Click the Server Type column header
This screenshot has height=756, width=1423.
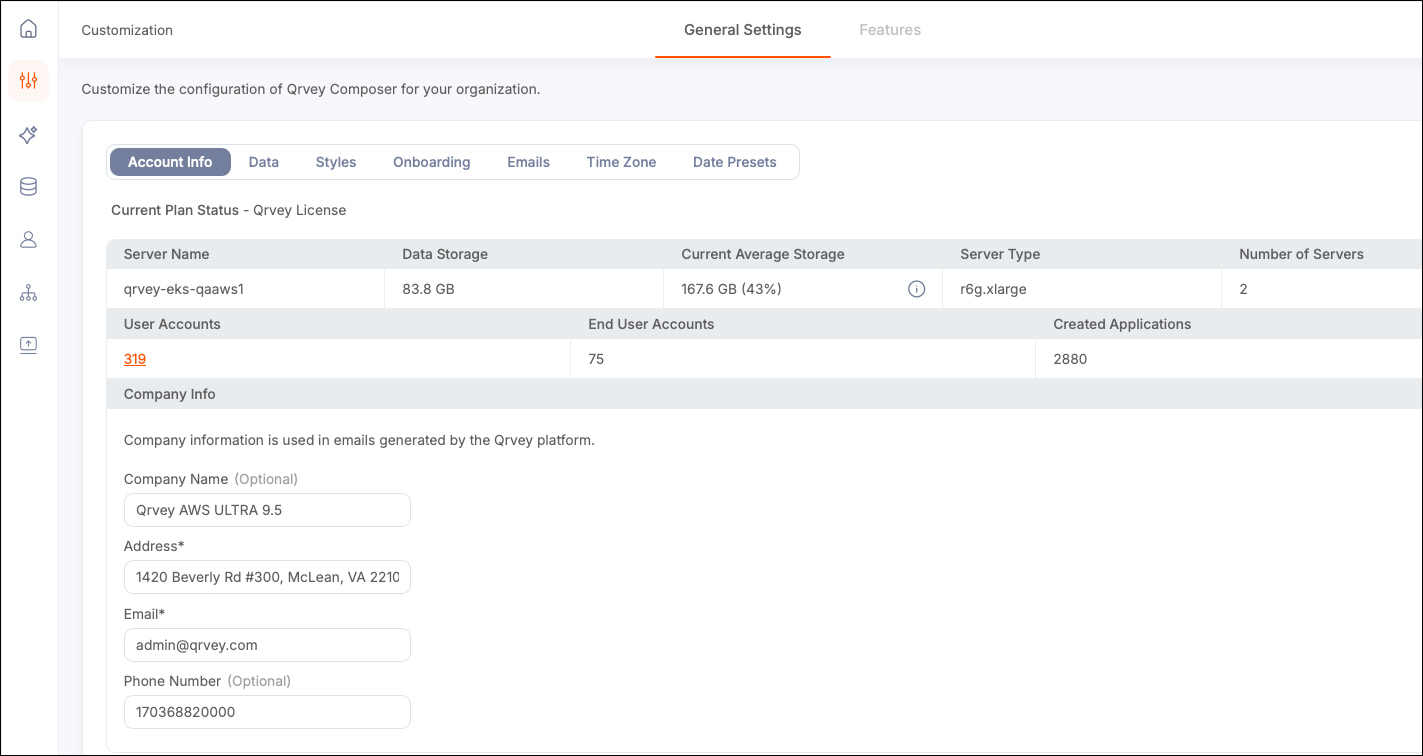1000,254
